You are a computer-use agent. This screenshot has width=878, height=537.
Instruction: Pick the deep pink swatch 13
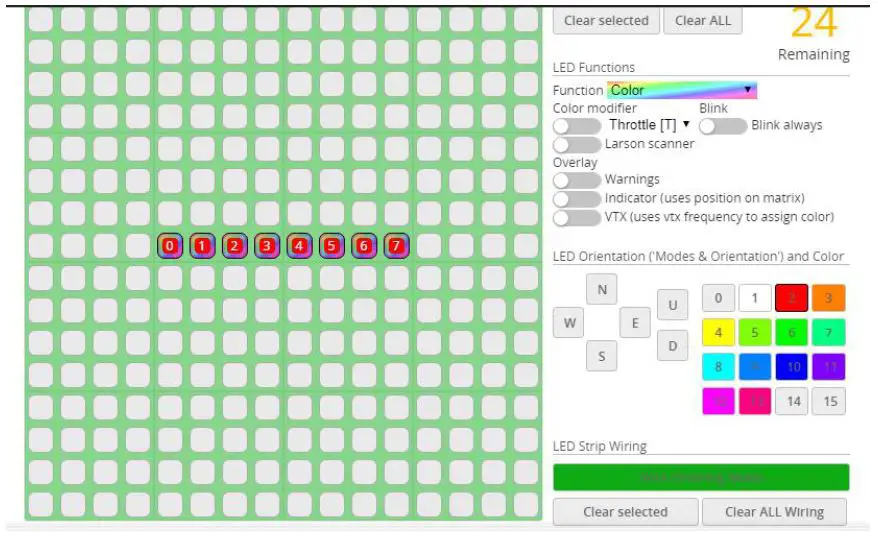pyautogui.click(x=755, y=401)
